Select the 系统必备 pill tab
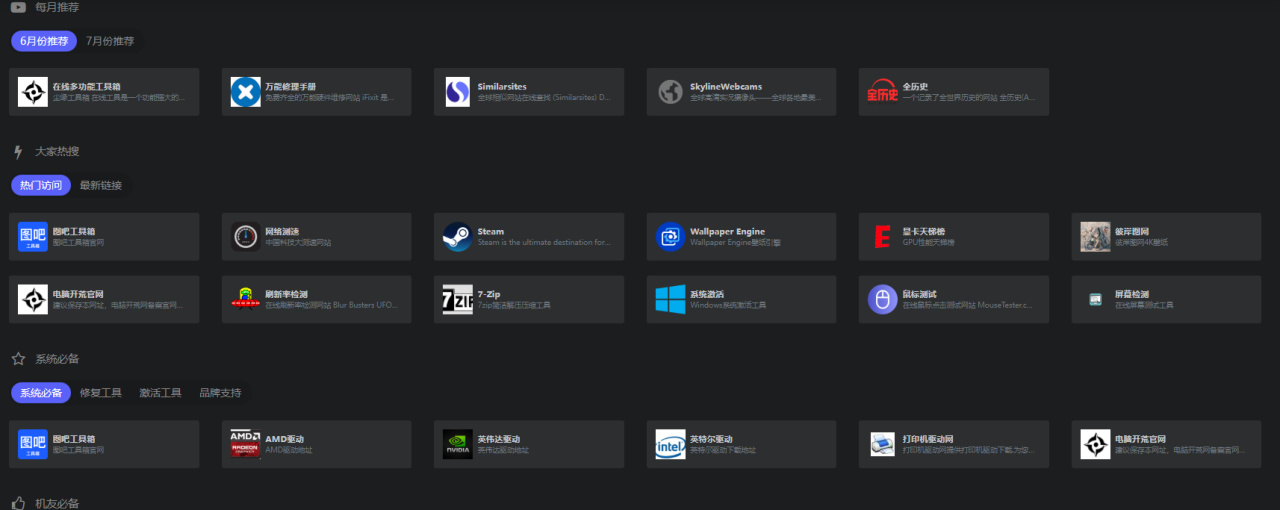The image size is (1280, 510). [x=41, y=393]
